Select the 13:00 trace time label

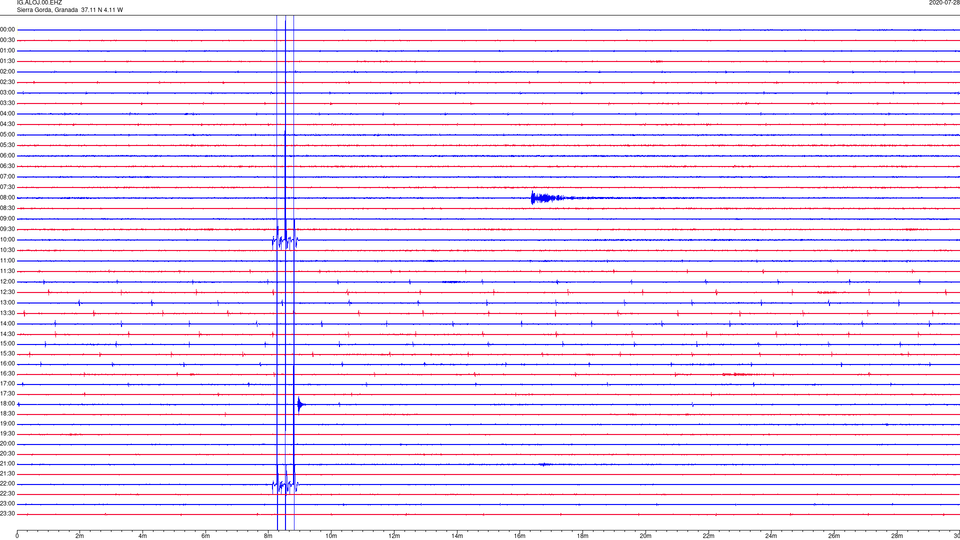[x=8, y=302]
